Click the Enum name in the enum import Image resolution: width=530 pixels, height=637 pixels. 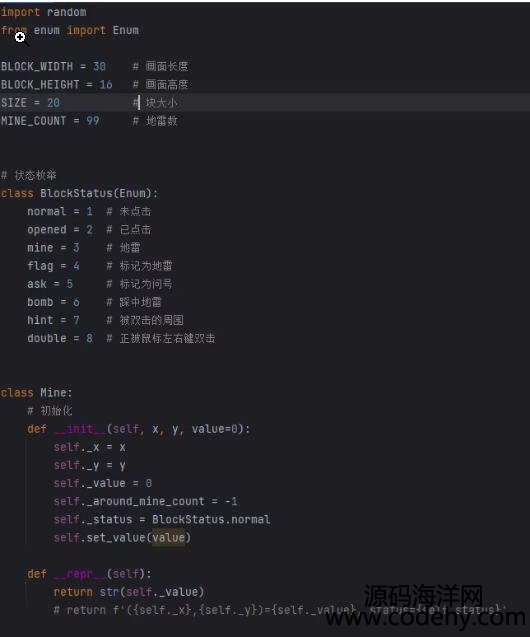point(125,30)
